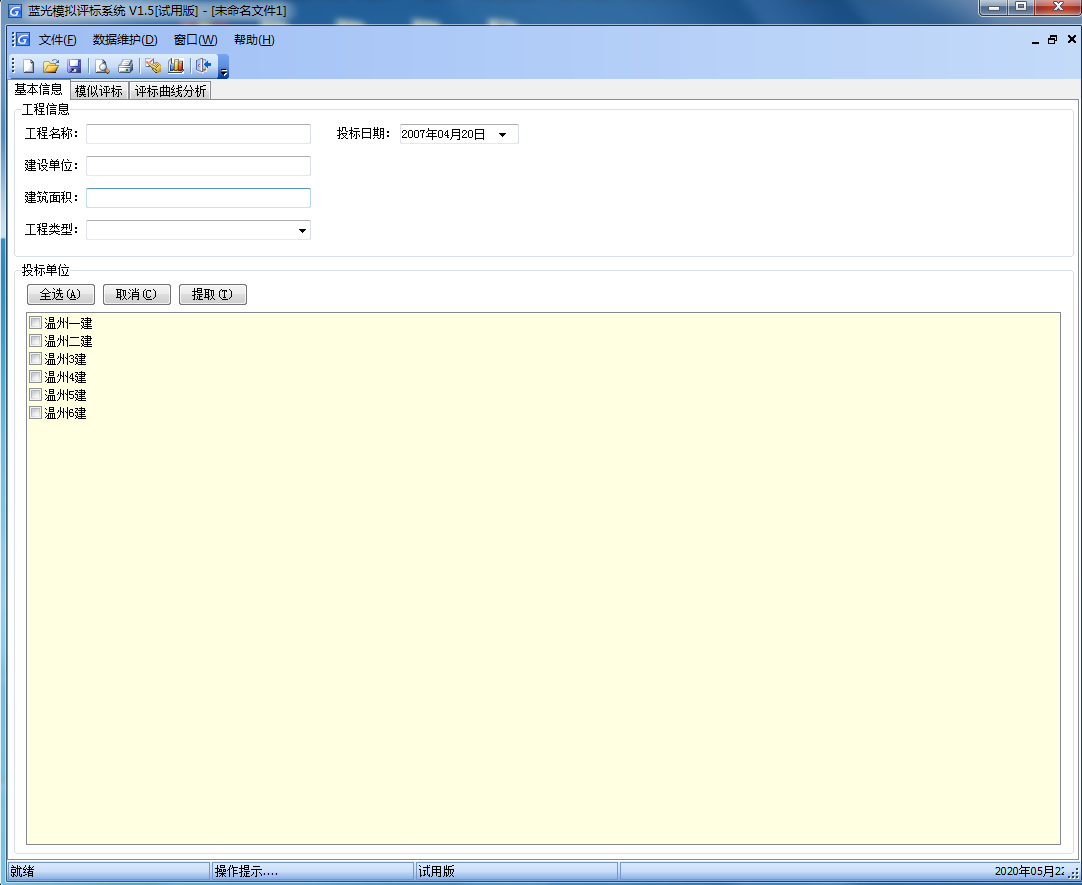Click the 就绪 status bar text
Screen dimensions: 1082x885
point(22,871)
